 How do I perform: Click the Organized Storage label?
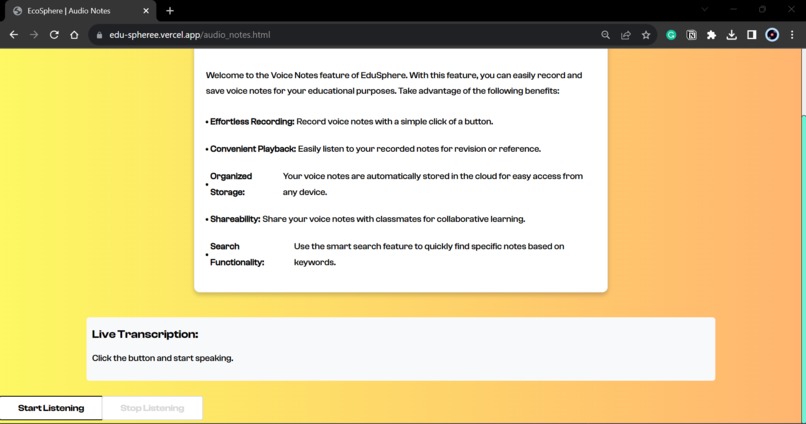coord(231,184)
